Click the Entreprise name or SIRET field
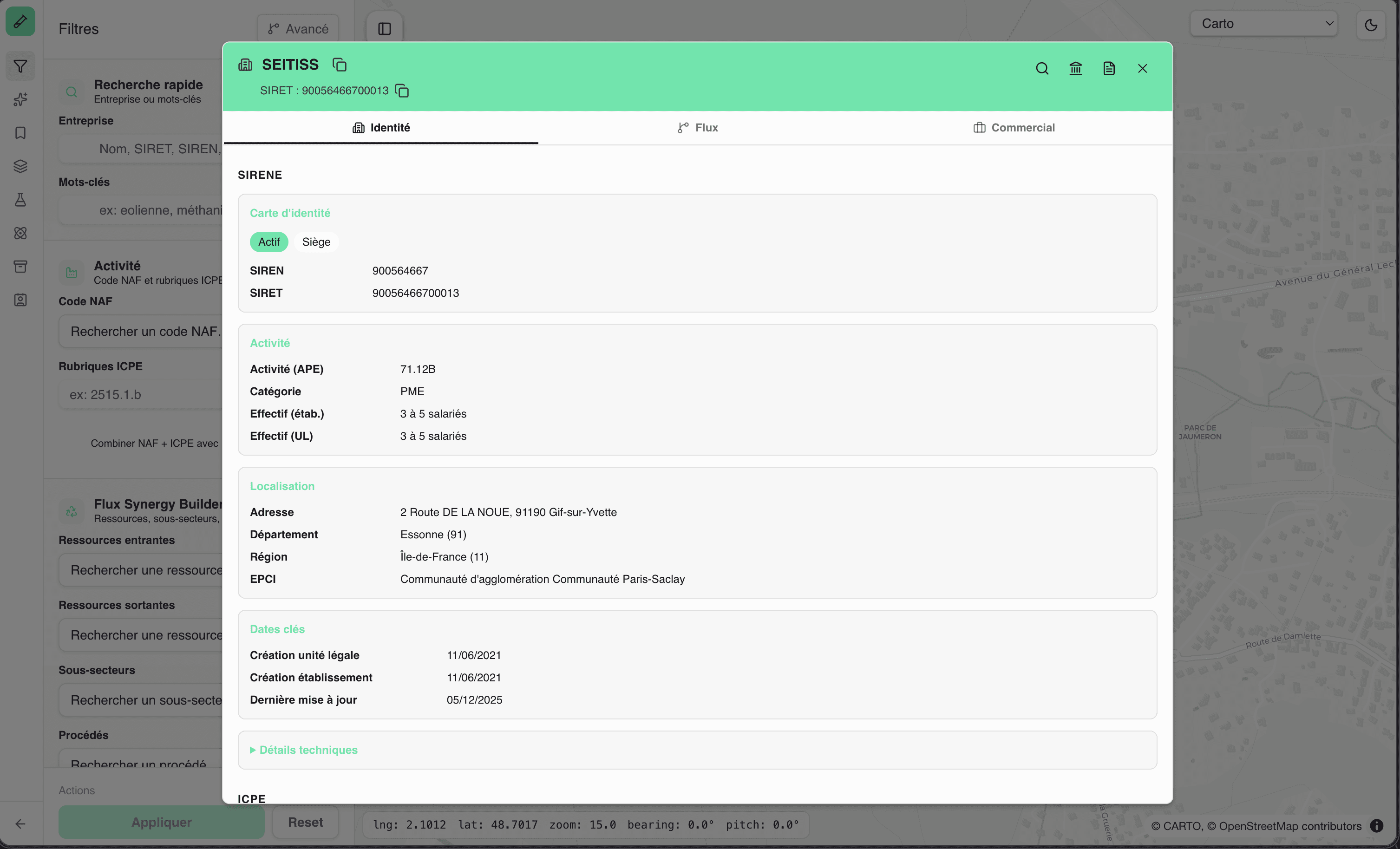This screenshot has height=849, width=1400. tap(141, 149)
